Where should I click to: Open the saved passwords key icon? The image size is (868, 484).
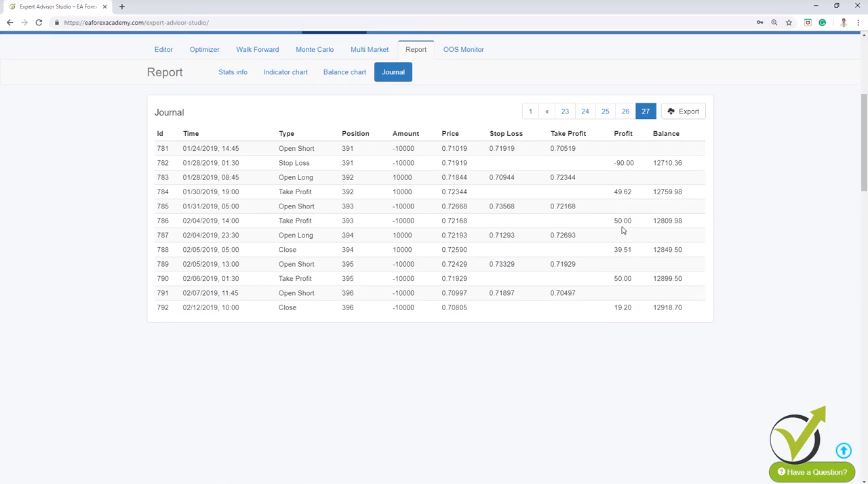pos(759,22)
